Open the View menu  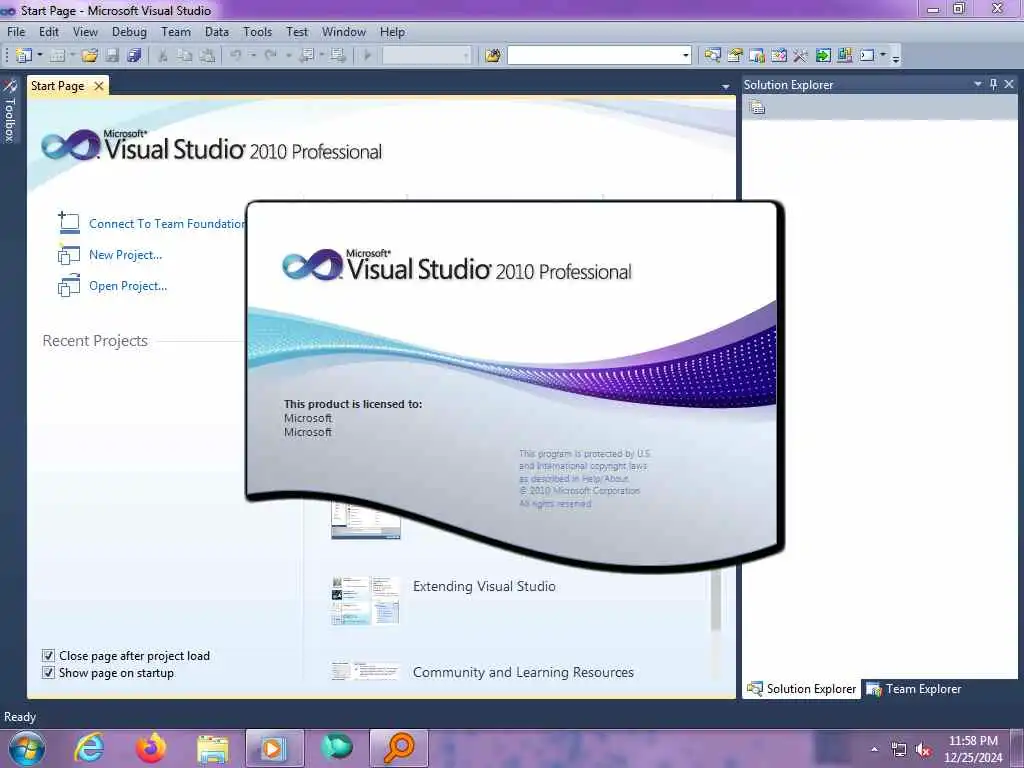click(85, 31)
